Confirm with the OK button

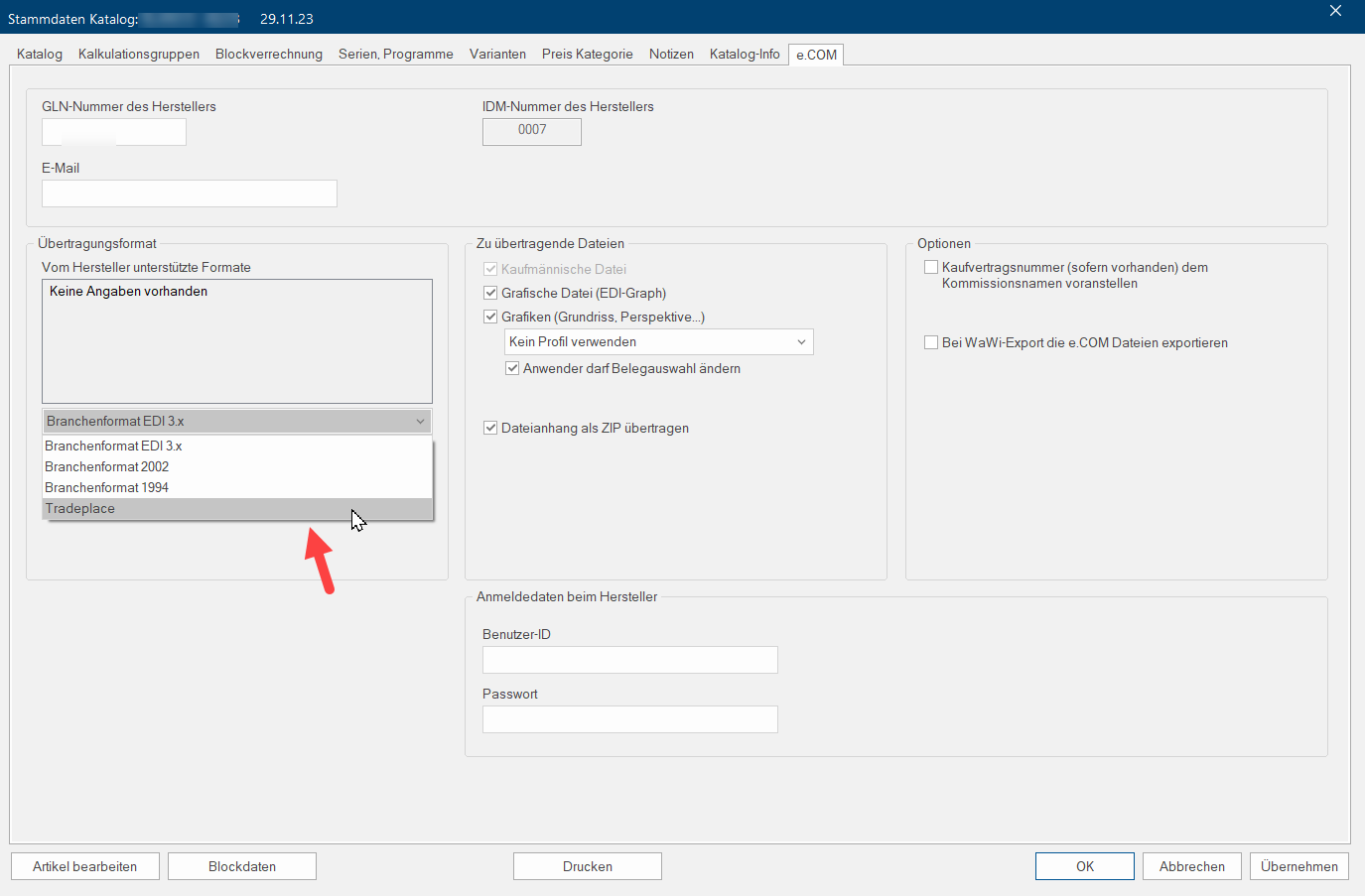click(1084, 866)
